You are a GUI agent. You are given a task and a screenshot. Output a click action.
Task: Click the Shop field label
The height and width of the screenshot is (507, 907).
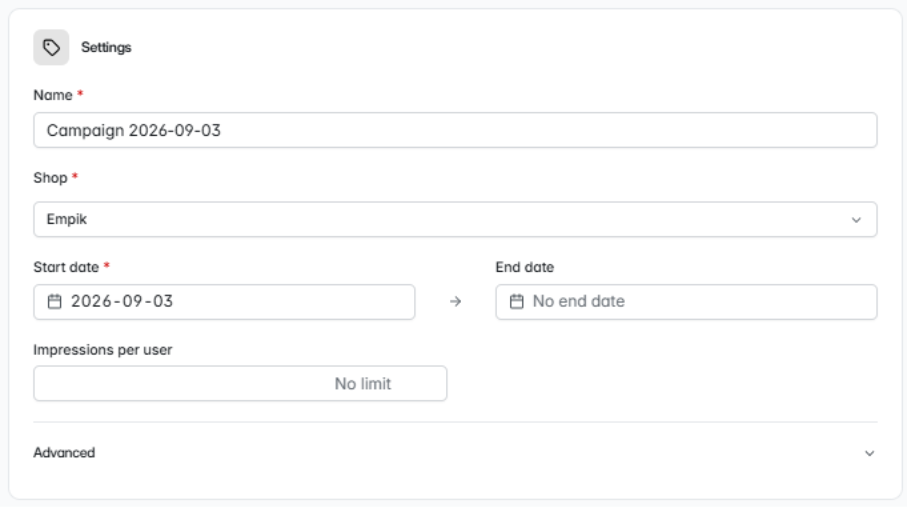click(x=50, y=178)
